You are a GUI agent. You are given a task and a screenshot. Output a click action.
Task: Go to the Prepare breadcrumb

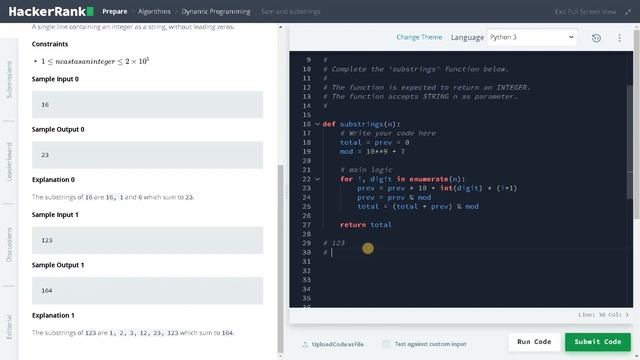[115, 11]
